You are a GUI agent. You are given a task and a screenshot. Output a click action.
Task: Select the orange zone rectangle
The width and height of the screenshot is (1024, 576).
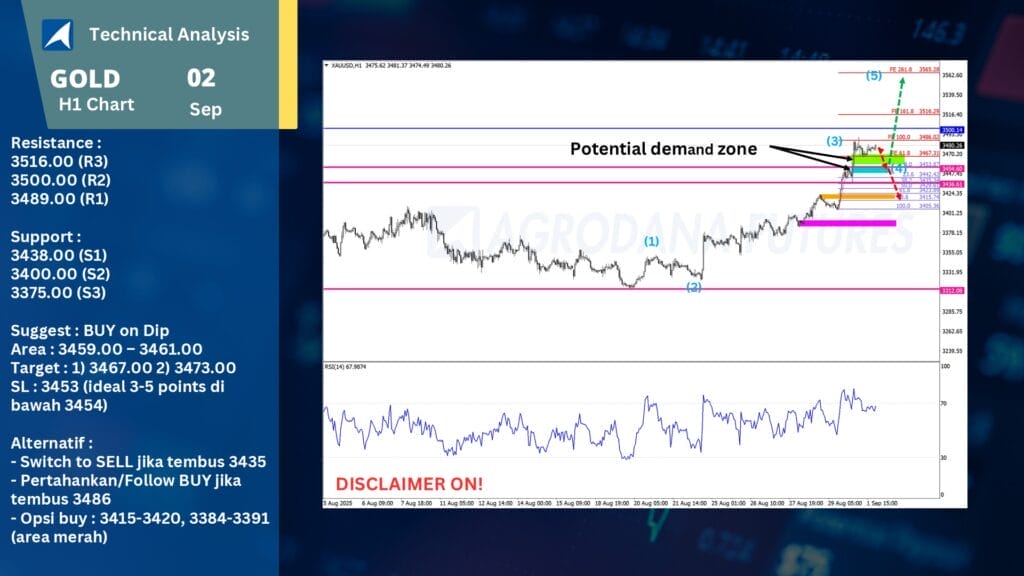coord(858,196)
